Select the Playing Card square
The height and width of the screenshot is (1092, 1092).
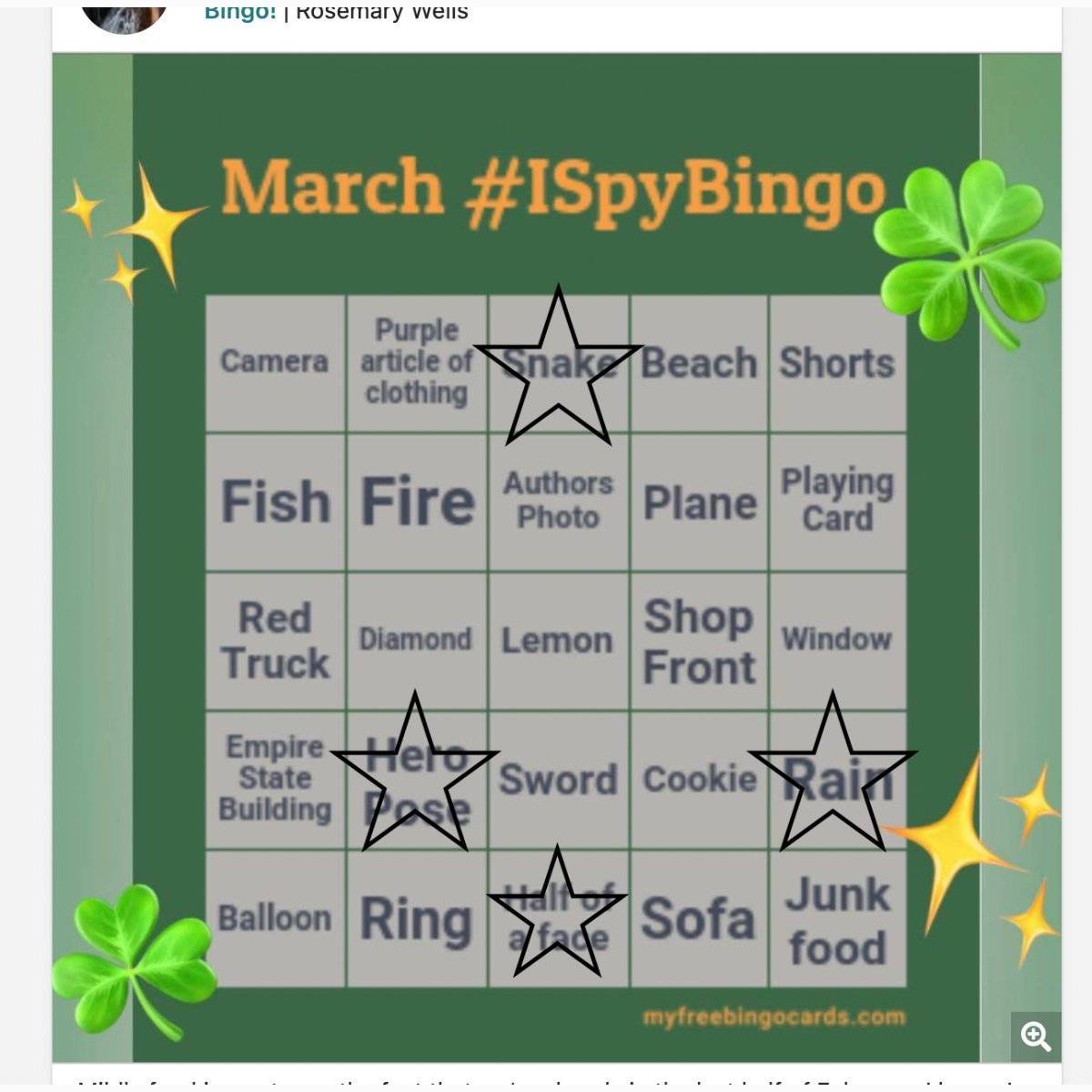click(x=837, y=500)
